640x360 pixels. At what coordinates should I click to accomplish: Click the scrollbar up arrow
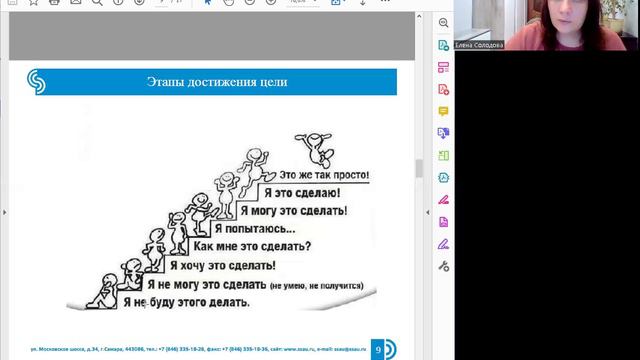click(x=419, y=16)
